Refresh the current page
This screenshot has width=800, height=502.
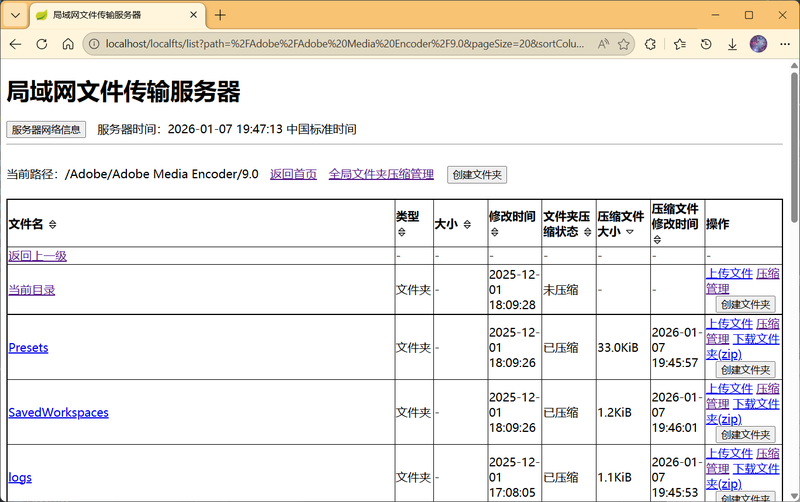(42, 44)
